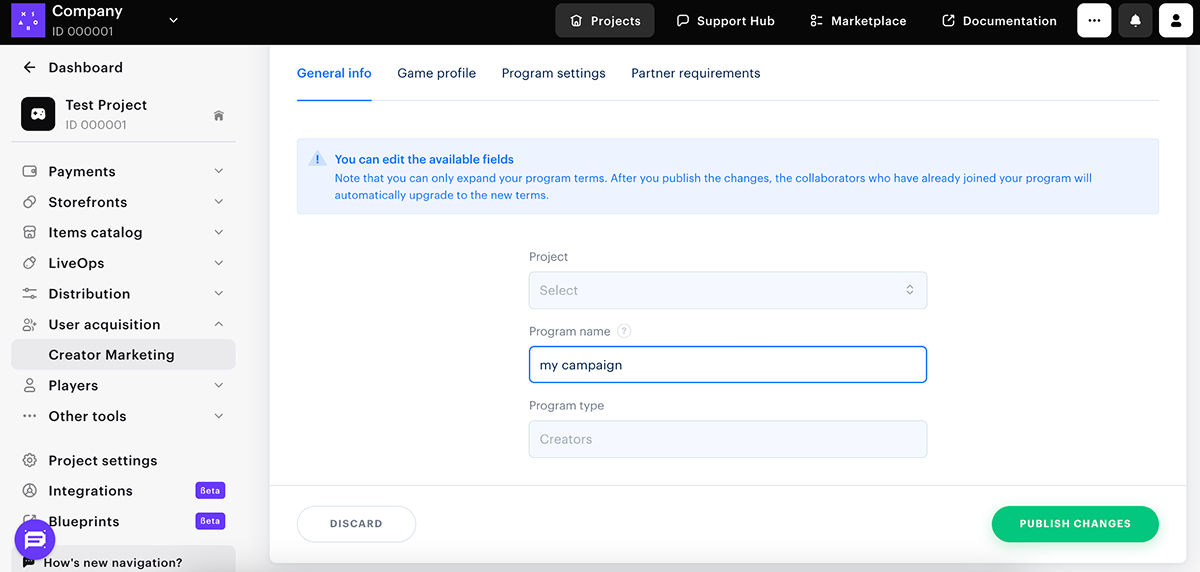Click the three-dots more options button
The height and width of the screenshot is (572, 1200).
click(x=1094, y=21)
